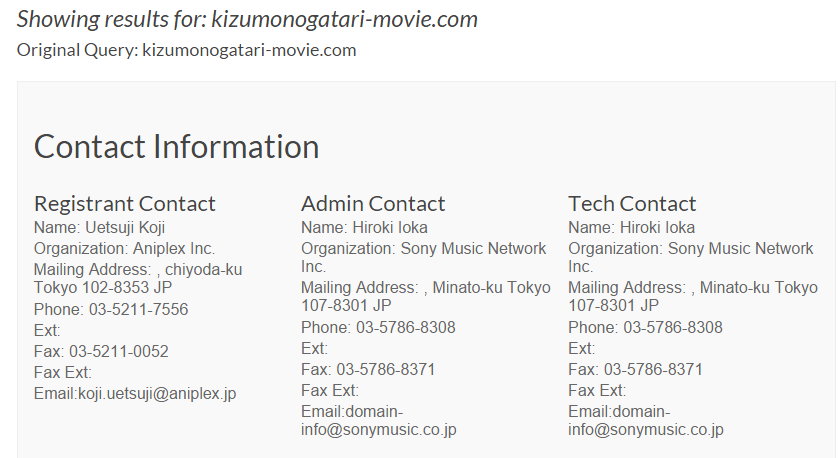Viewport: 840px width, 458px height.
Task: Select the Admin Contact heading
Action: pyautogui.click(x=373, y=204)
